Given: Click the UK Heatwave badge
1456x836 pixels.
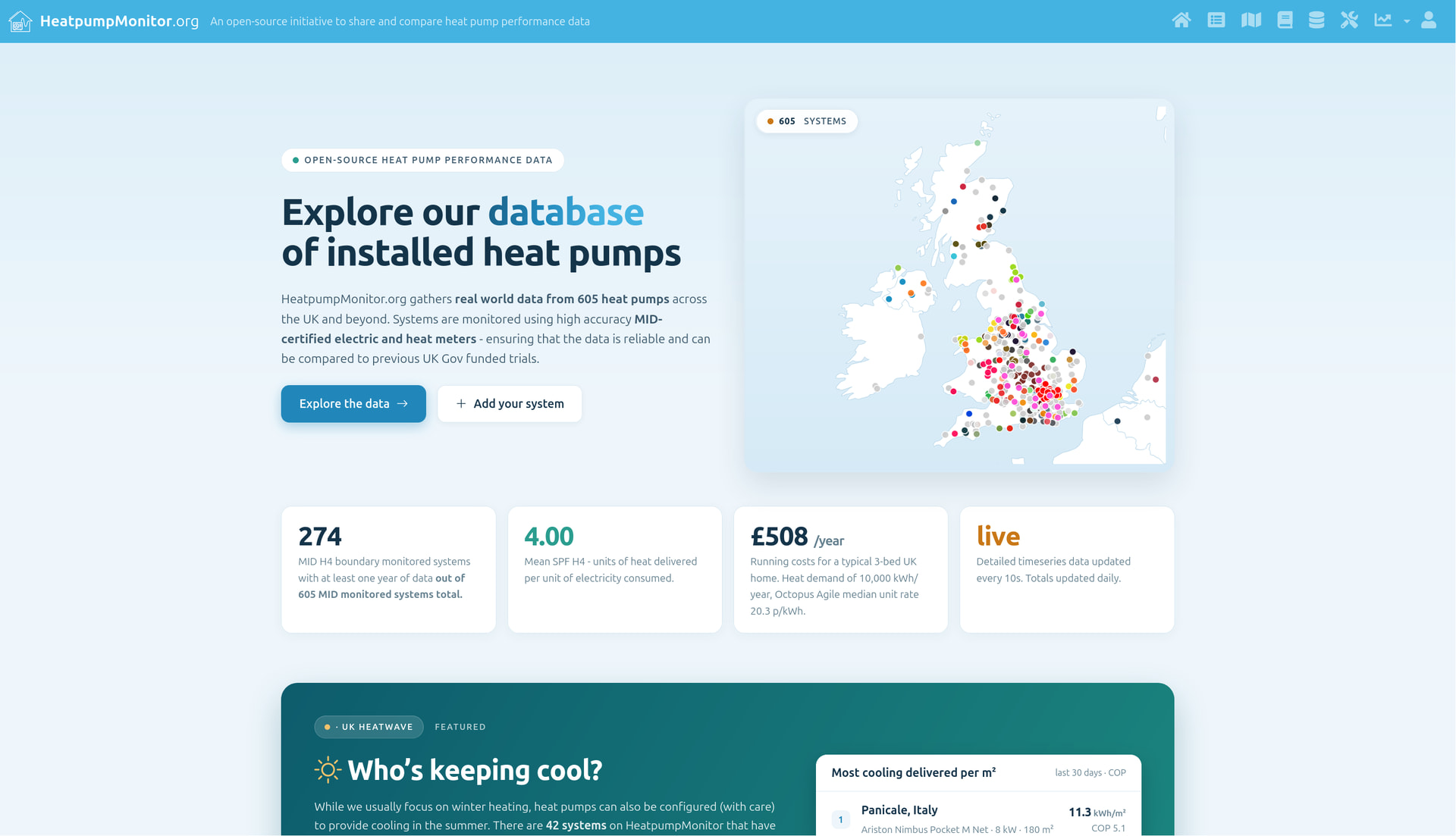Looking at the screenshot, I should [x=369, y=727].
